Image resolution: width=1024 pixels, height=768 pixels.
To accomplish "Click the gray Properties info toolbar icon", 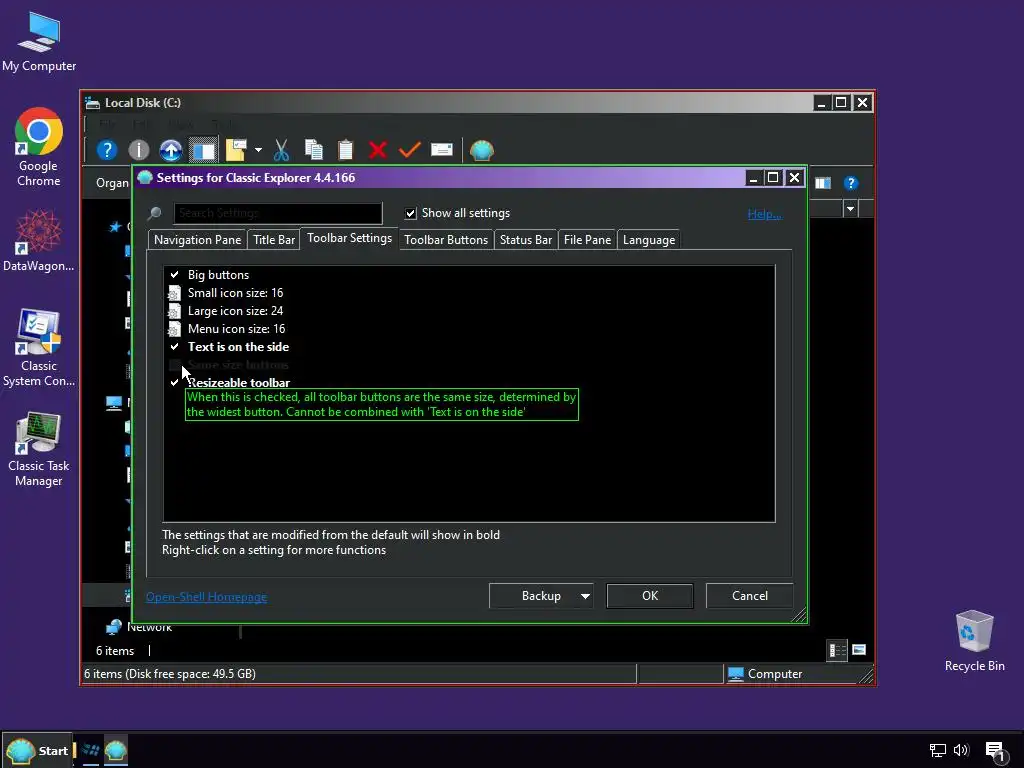I will coord(138,150).
